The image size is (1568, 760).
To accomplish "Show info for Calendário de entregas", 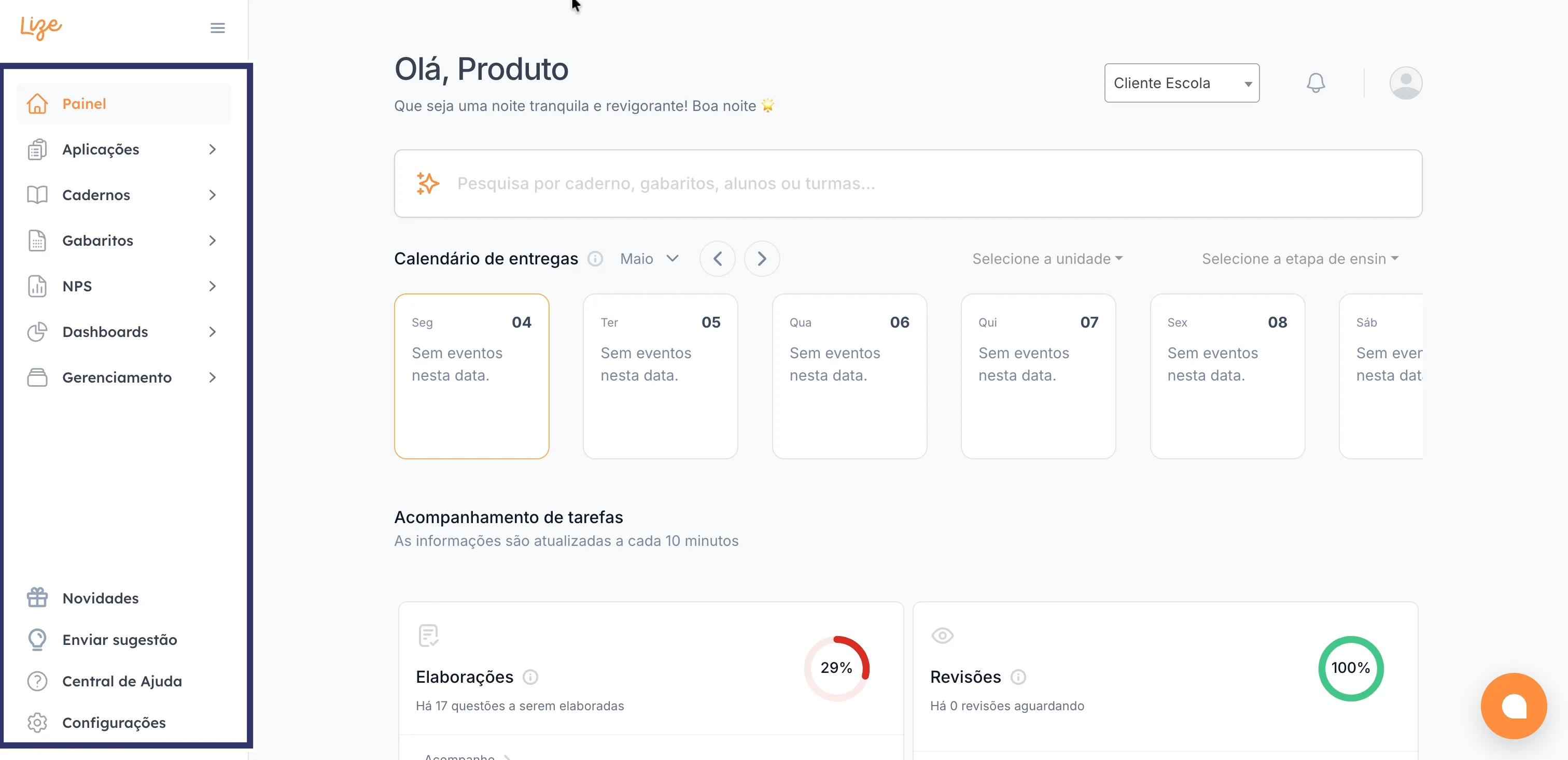I will (595, 259).
